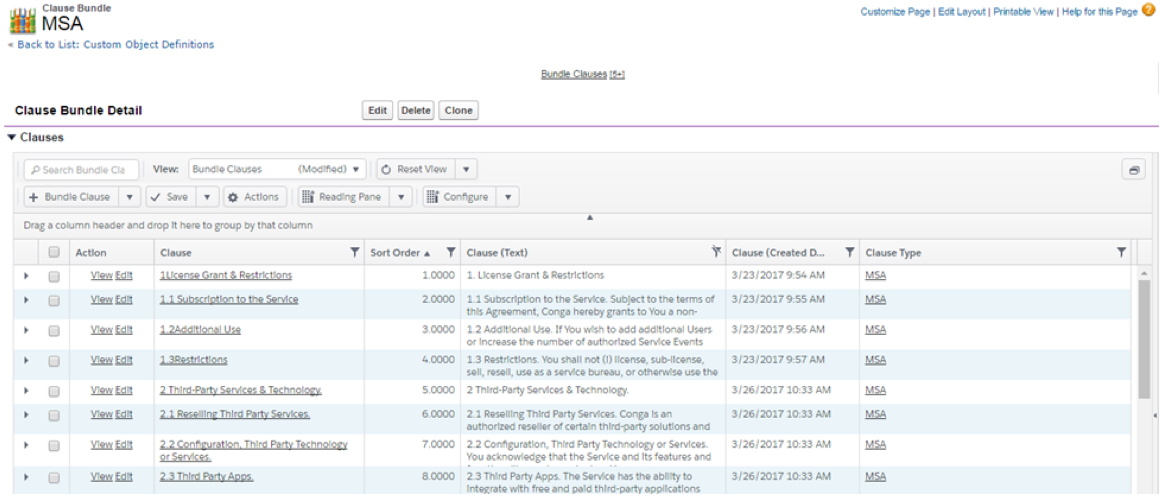Open the Reading Pane button
The height and width of the screenshot is (501, 1170).
[x=343, y=197]
